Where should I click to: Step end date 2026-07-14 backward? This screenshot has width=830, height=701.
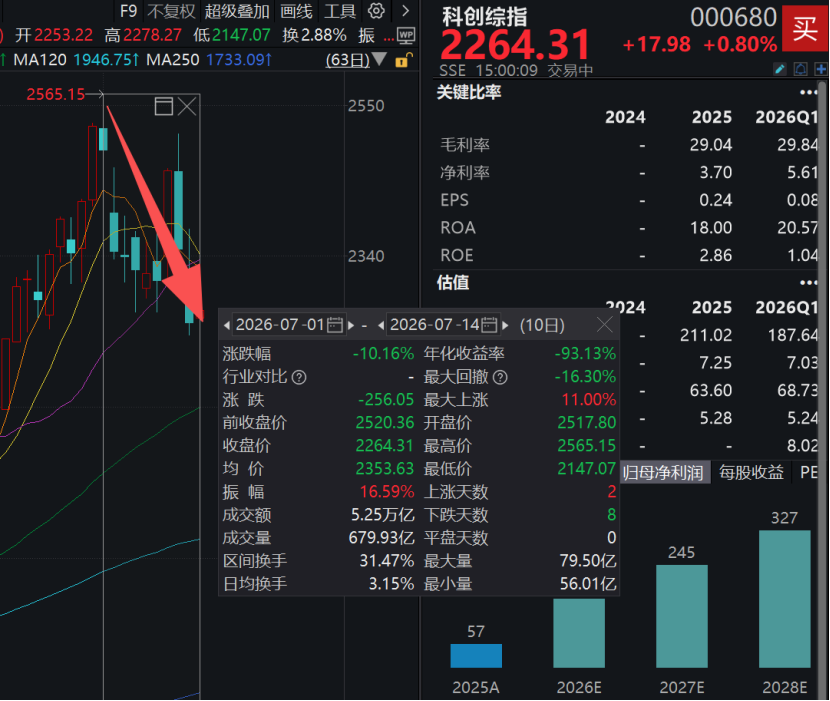381,325
